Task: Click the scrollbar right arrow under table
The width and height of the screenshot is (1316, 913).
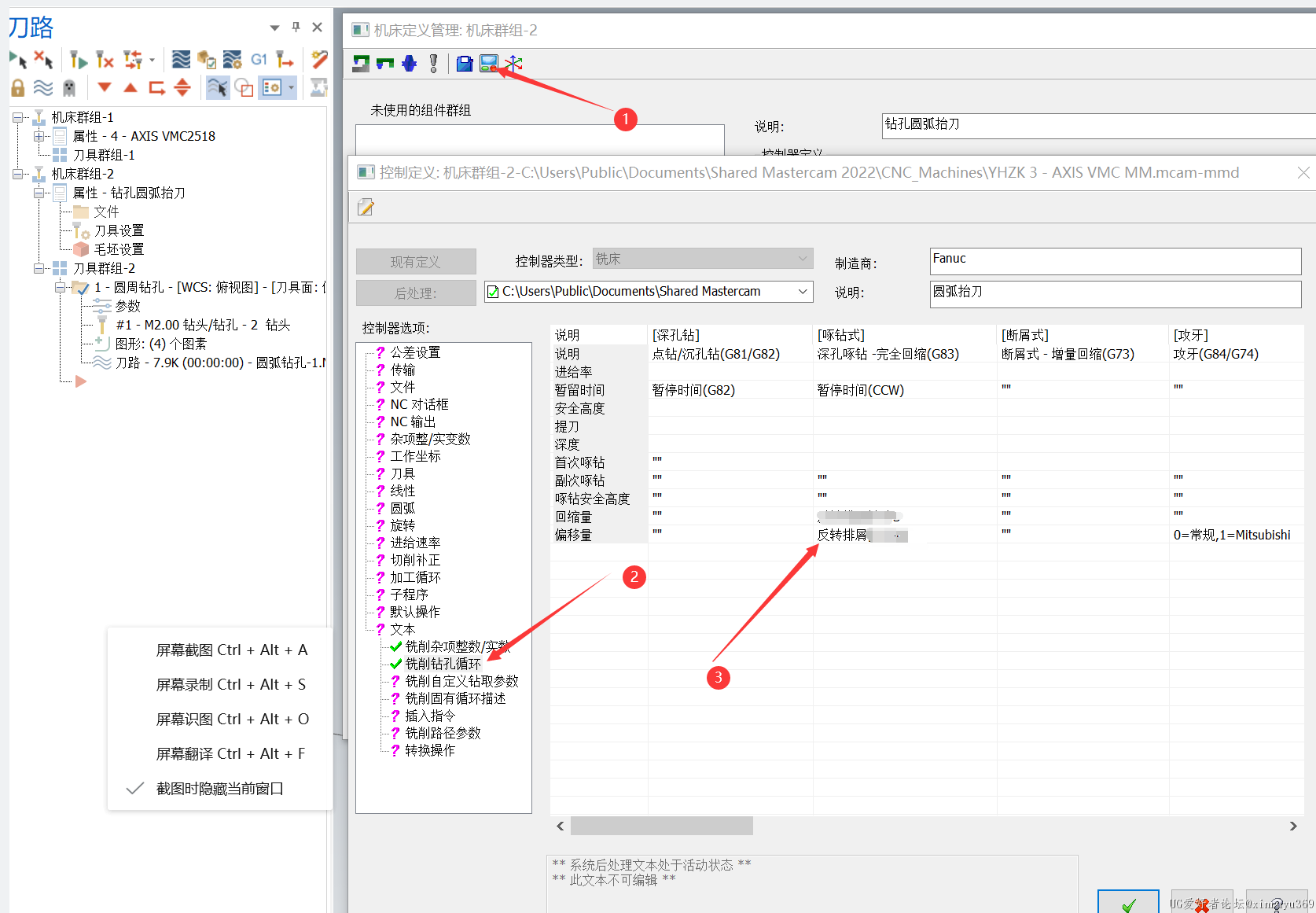Action: 1293,826
